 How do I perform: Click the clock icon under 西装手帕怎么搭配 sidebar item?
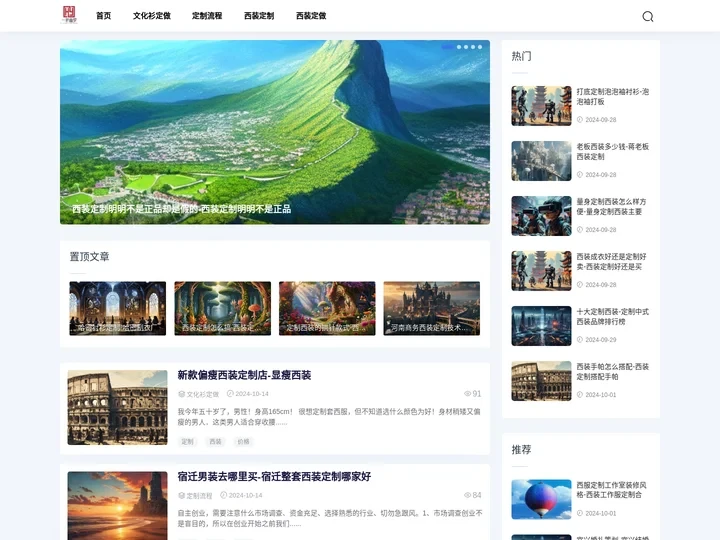click(x=580, y=394)
